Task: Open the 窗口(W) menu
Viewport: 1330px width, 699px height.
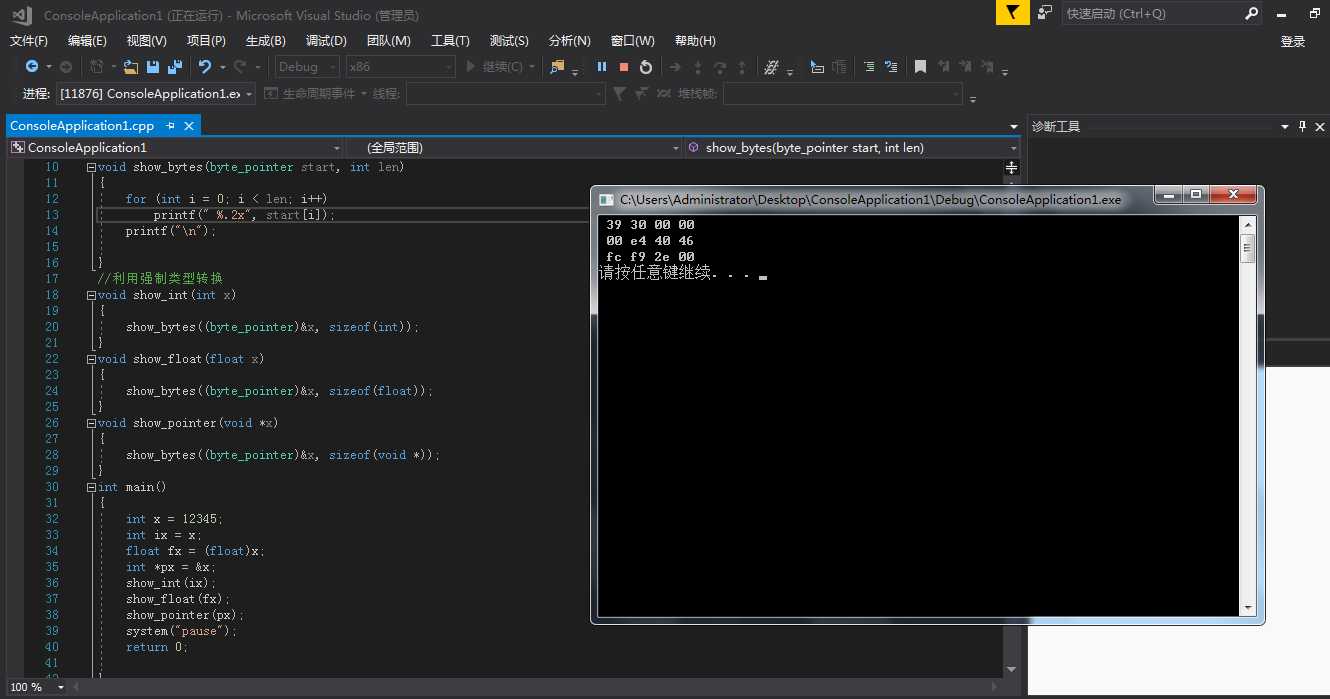Action: (632, 41)
